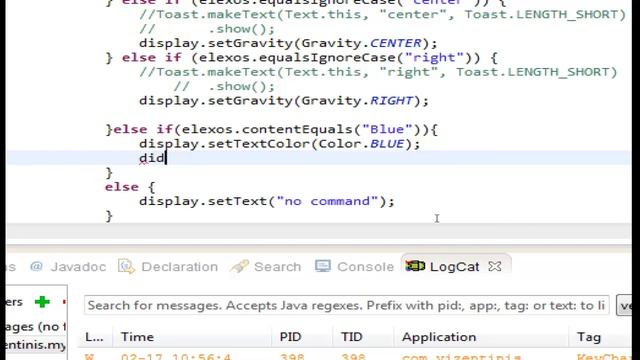Click the L... level column header
Image resolution: width=640 pixels, height=360 pixels.
(x=95, y=337)
